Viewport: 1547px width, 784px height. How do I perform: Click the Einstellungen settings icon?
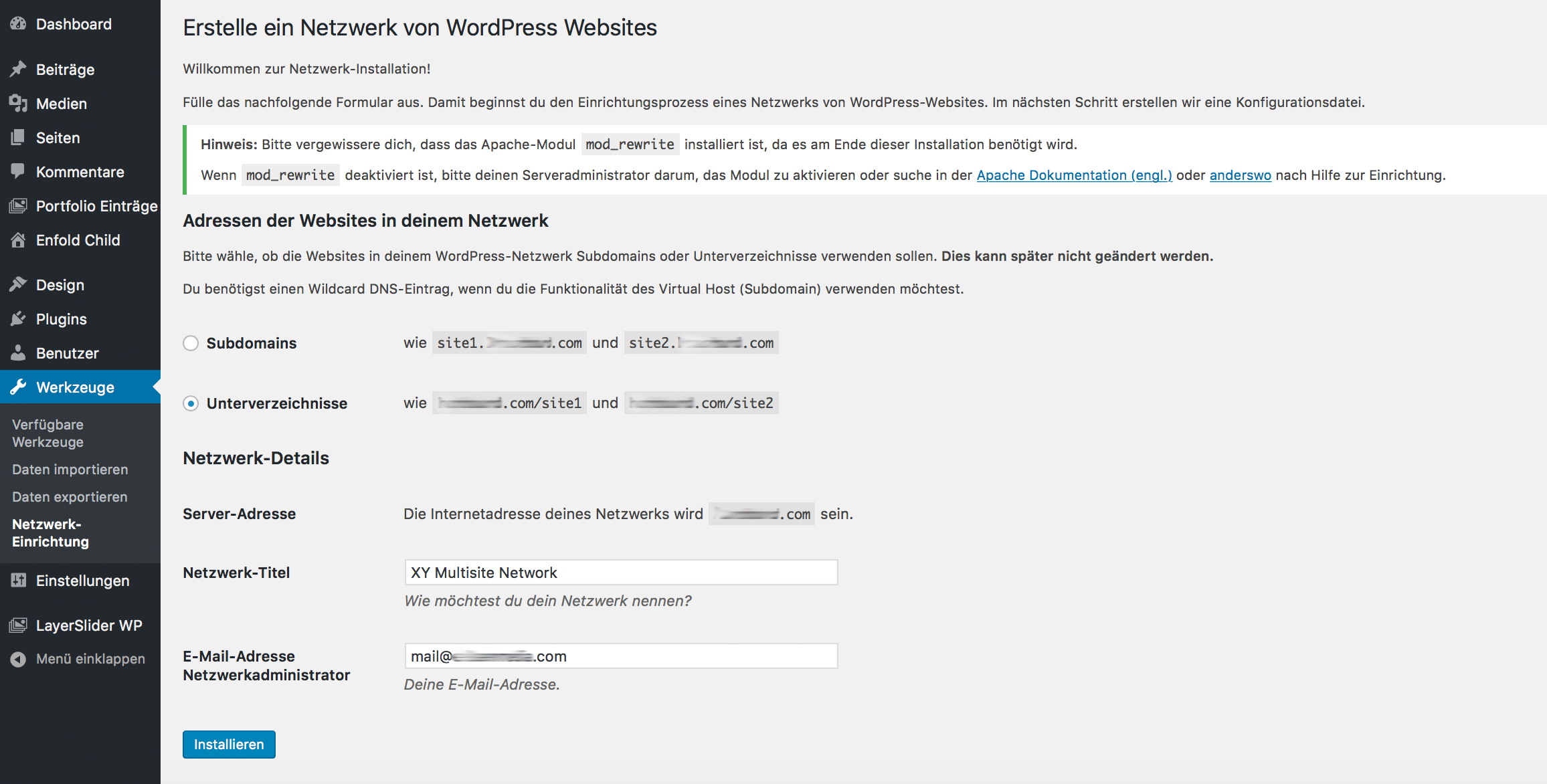coord(18,580)
